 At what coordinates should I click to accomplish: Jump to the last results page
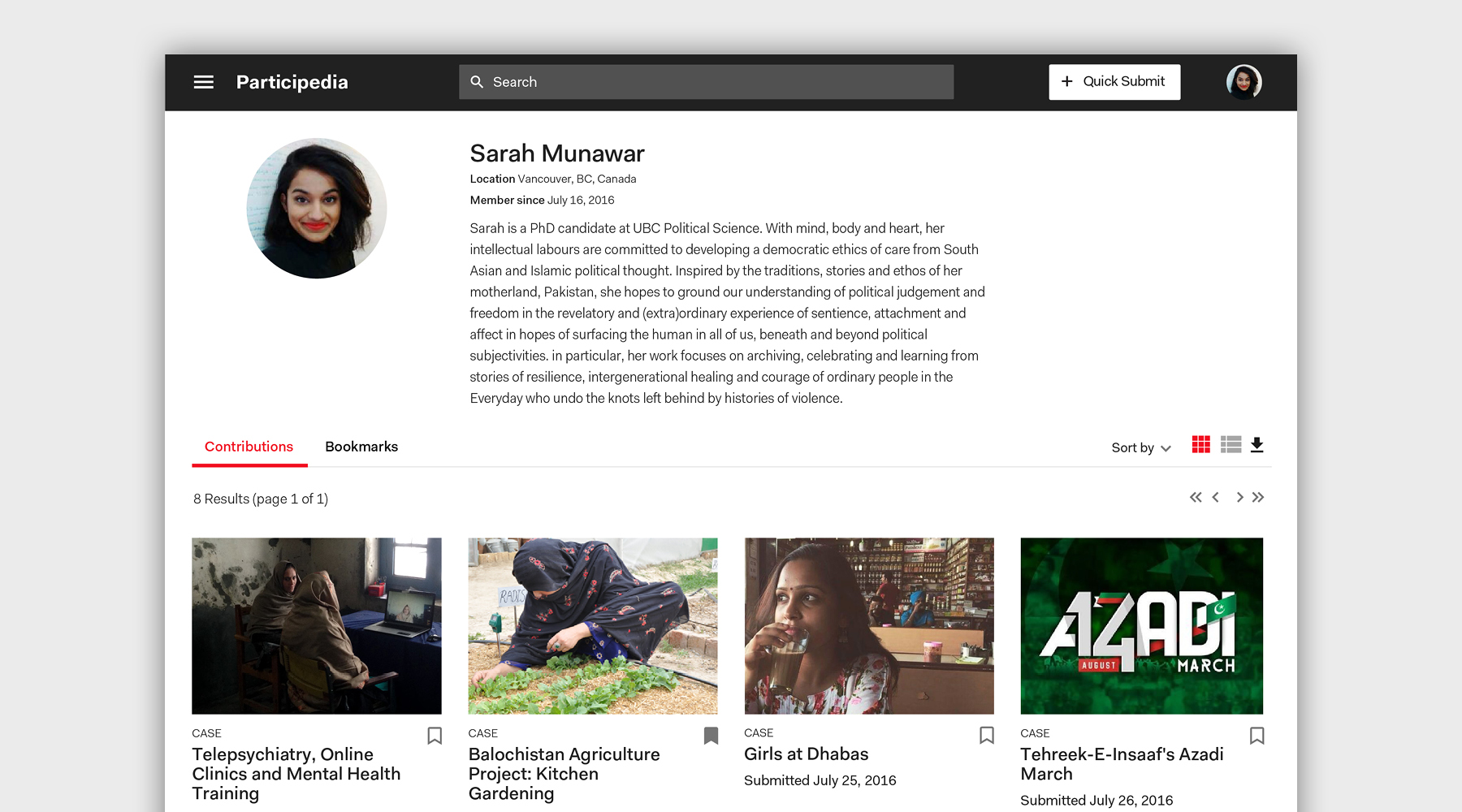(1258, 497)
